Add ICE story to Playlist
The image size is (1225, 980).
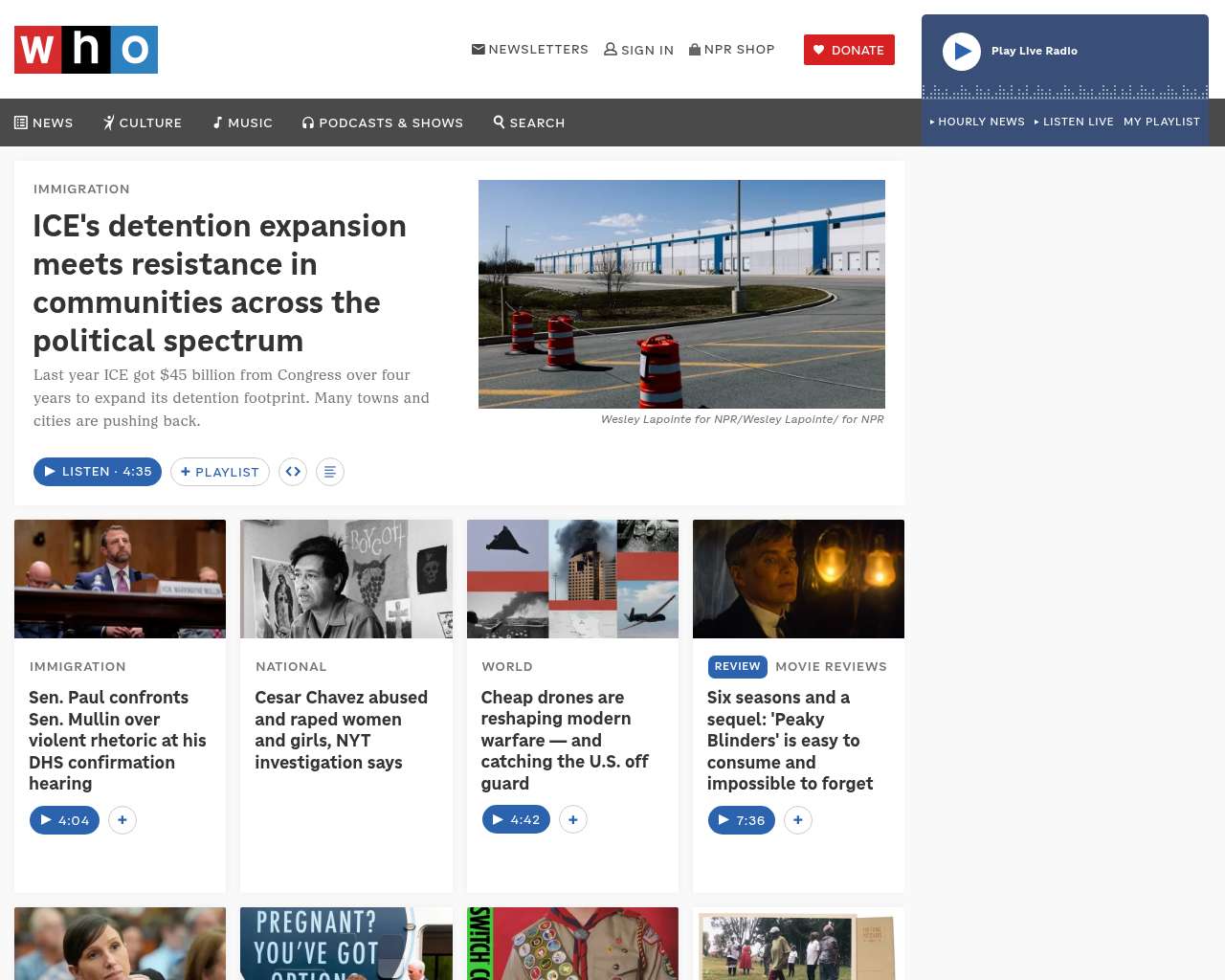click(x=220, y=472)
